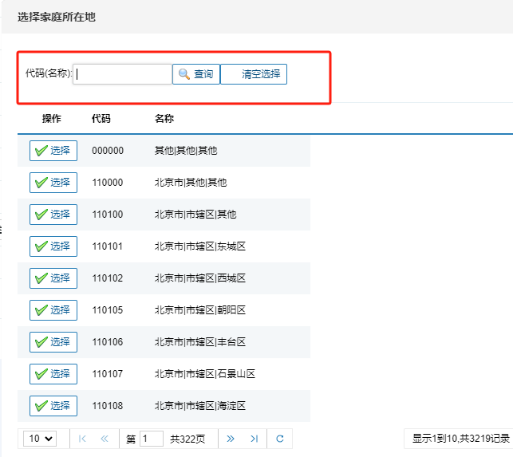
Task: Select the row with code 000000
Action: tap(53, 150)
